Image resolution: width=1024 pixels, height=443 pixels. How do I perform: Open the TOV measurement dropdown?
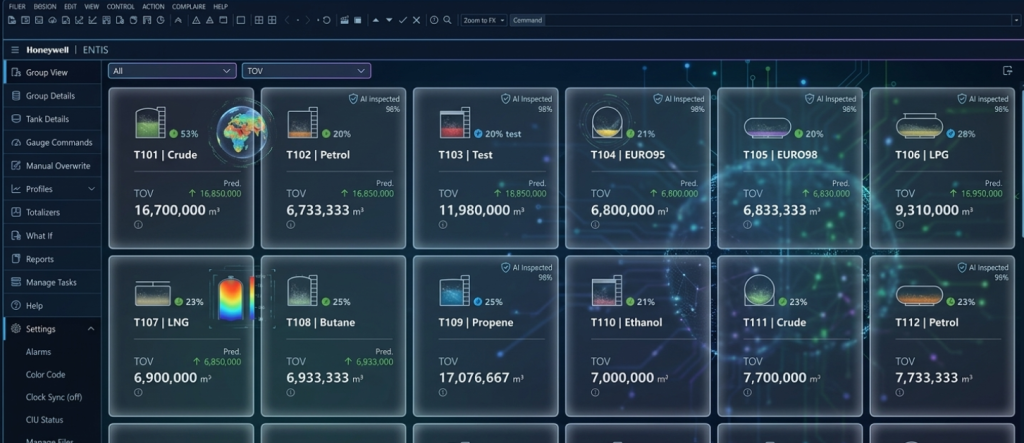[x=306, y=71]
